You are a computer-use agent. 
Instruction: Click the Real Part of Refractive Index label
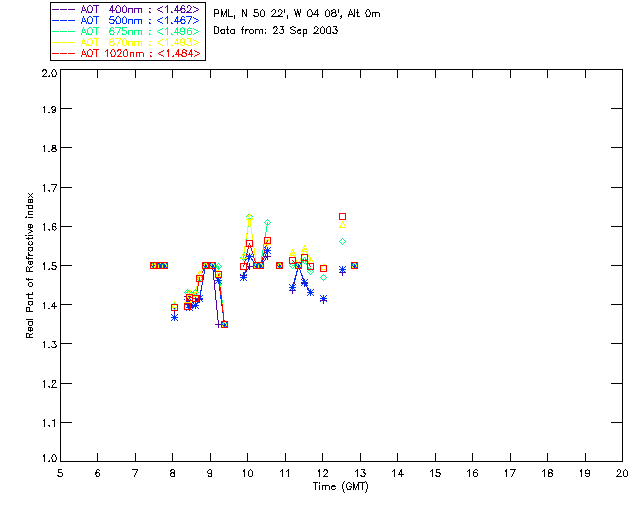tap(29, 265)
